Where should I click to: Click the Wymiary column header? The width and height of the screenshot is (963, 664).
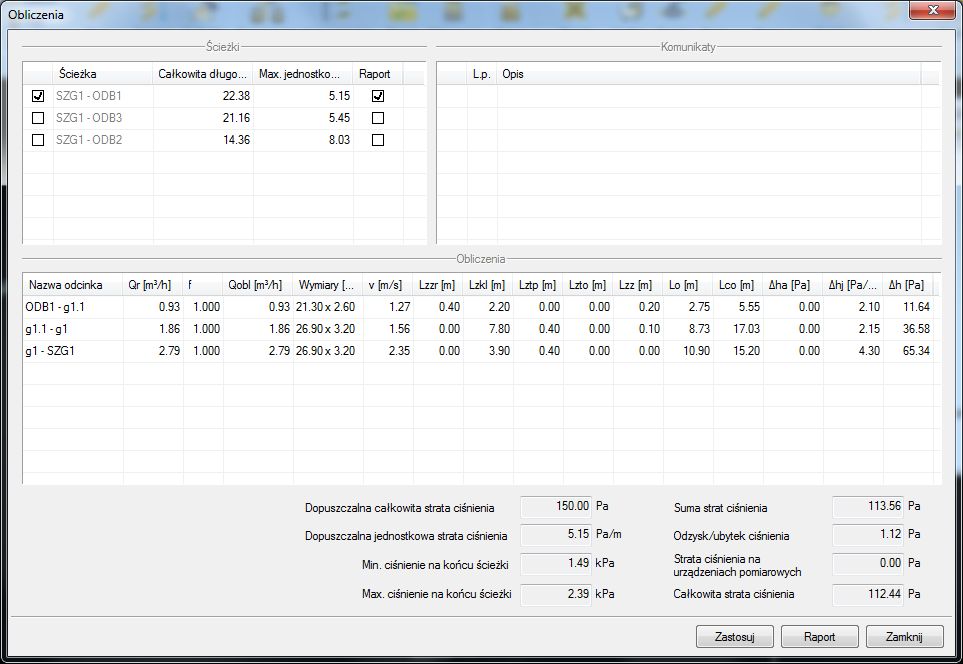[328, 285]
